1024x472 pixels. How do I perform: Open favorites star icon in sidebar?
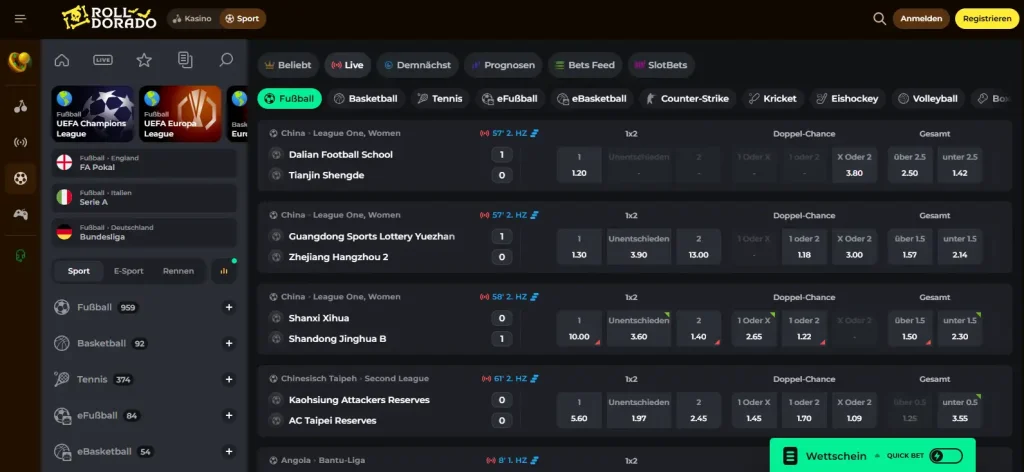click(144, 60)
